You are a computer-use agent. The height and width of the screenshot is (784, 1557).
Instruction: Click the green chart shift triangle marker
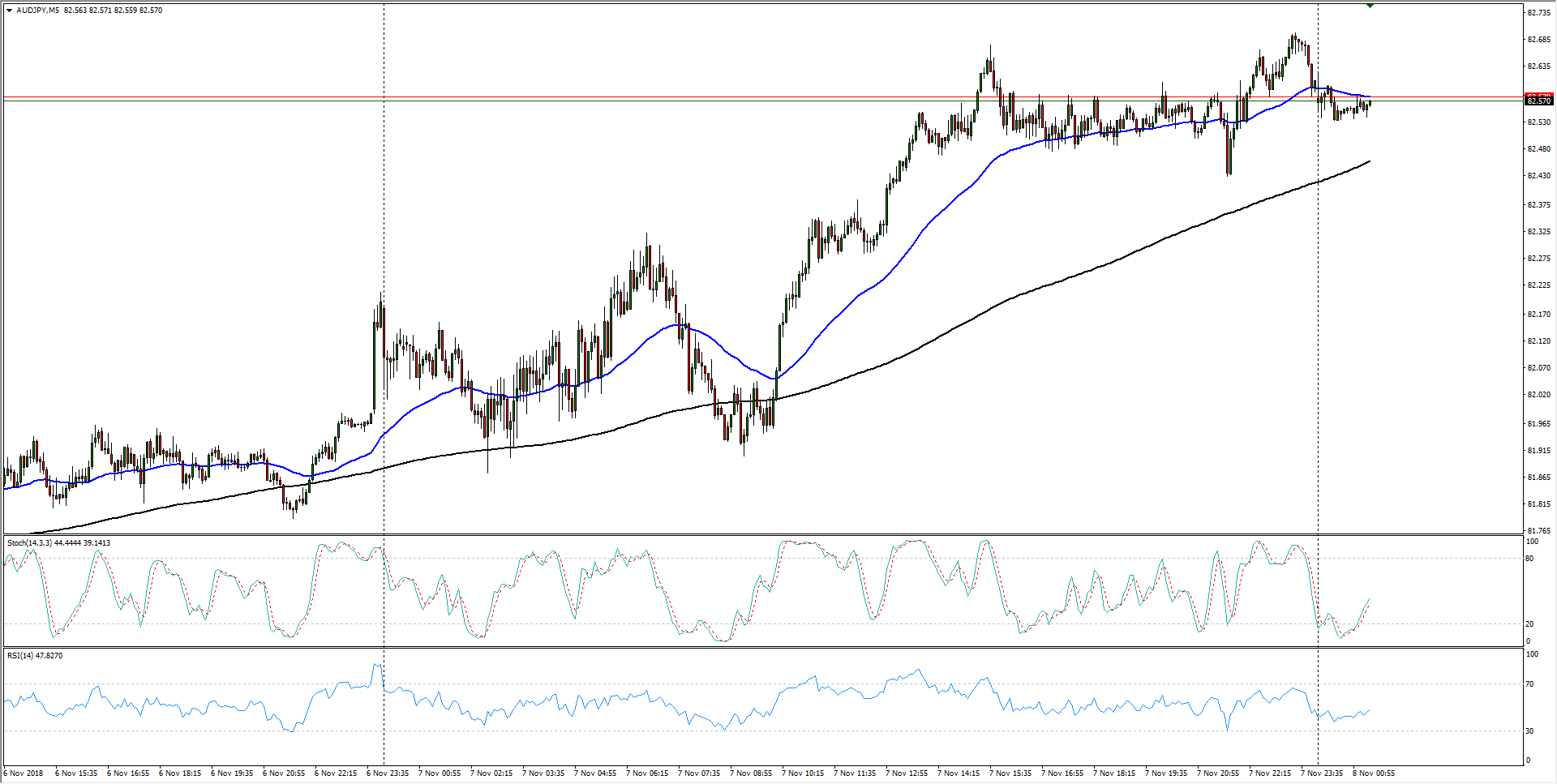(x=1370, y=6)
